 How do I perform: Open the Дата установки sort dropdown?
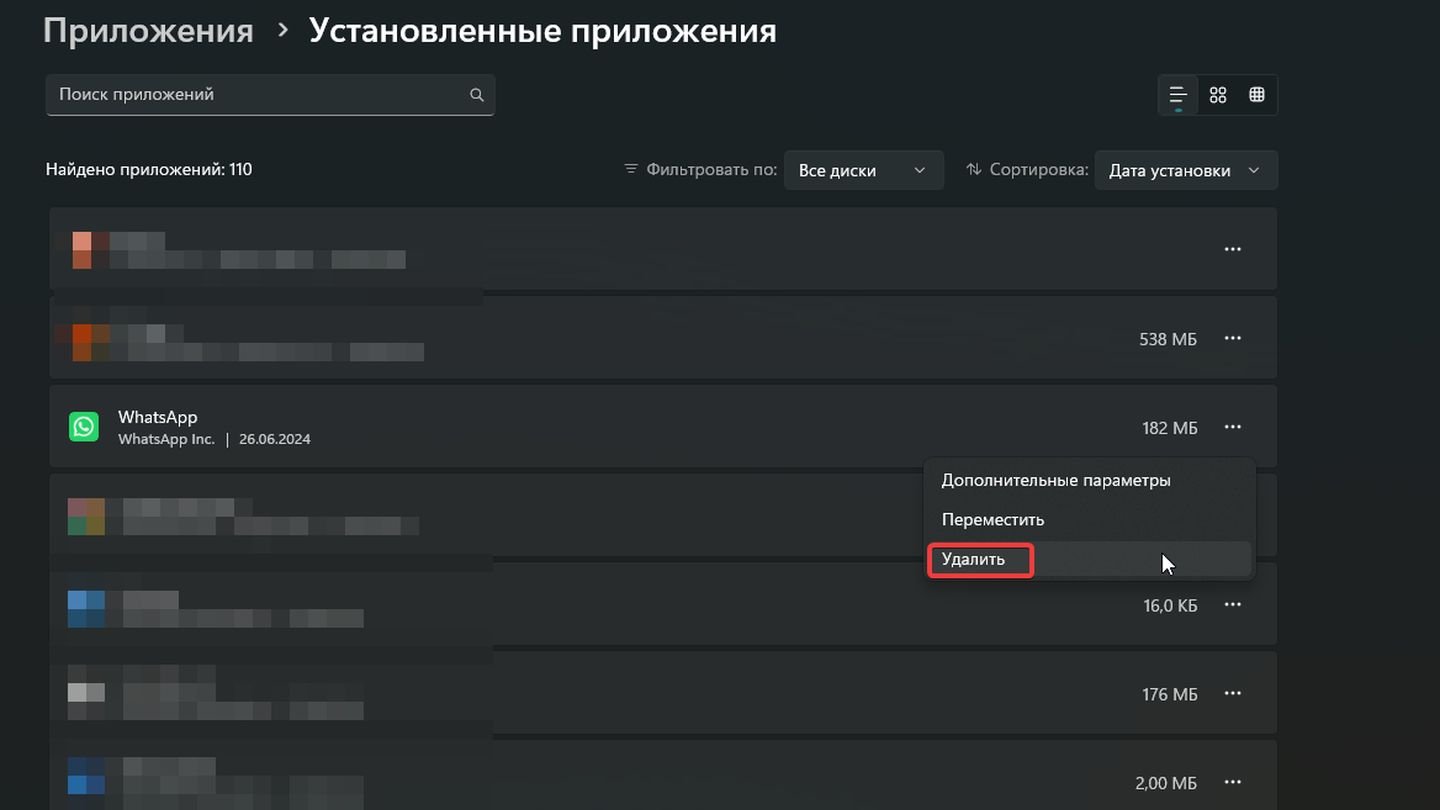[x=1186, y=170]
